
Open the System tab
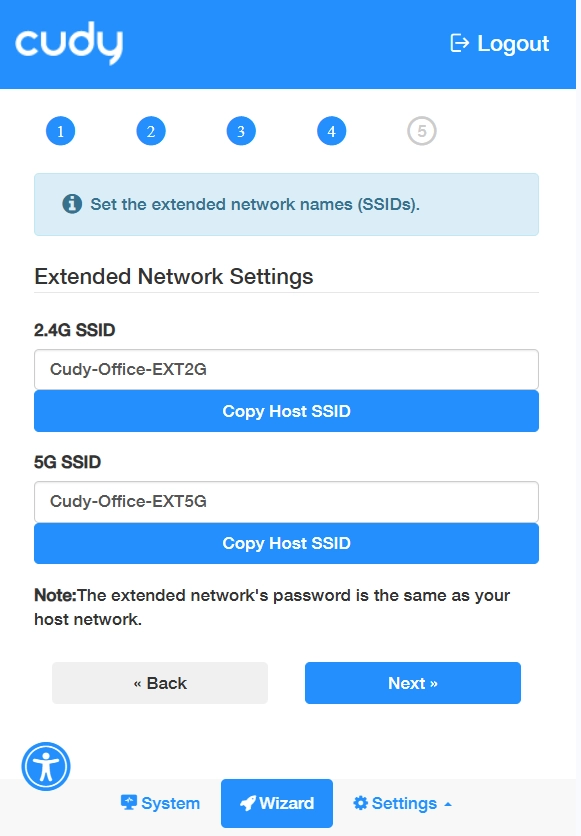(x=160, y=803)
